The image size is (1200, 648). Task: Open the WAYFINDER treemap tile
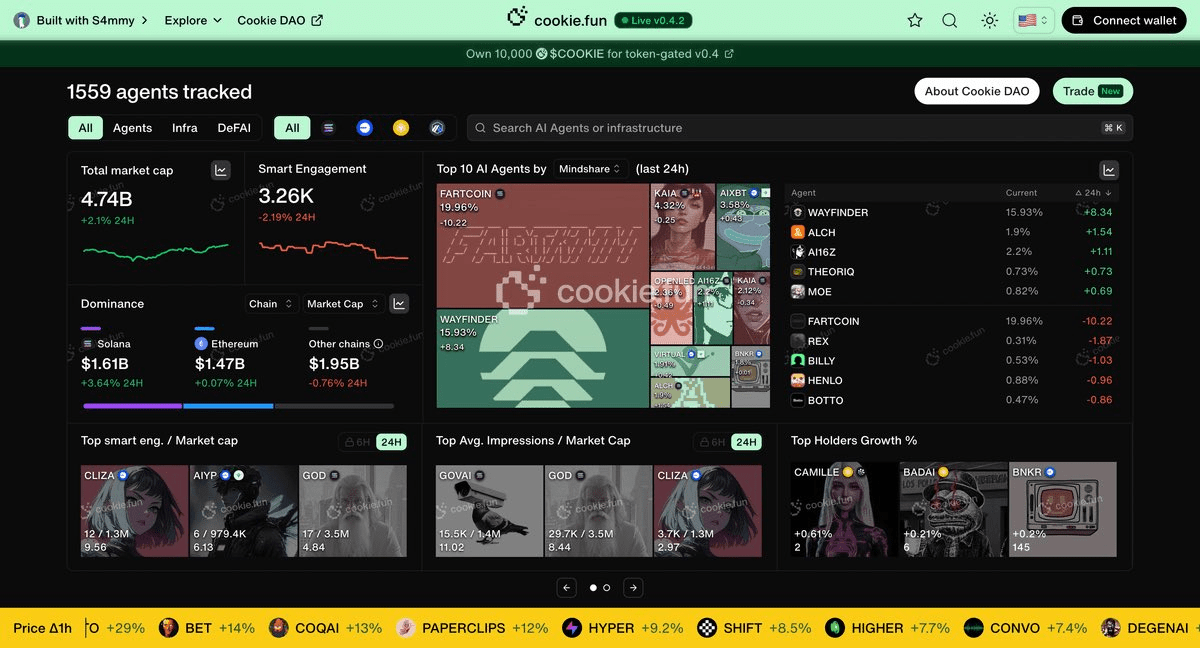click(542, 358)
